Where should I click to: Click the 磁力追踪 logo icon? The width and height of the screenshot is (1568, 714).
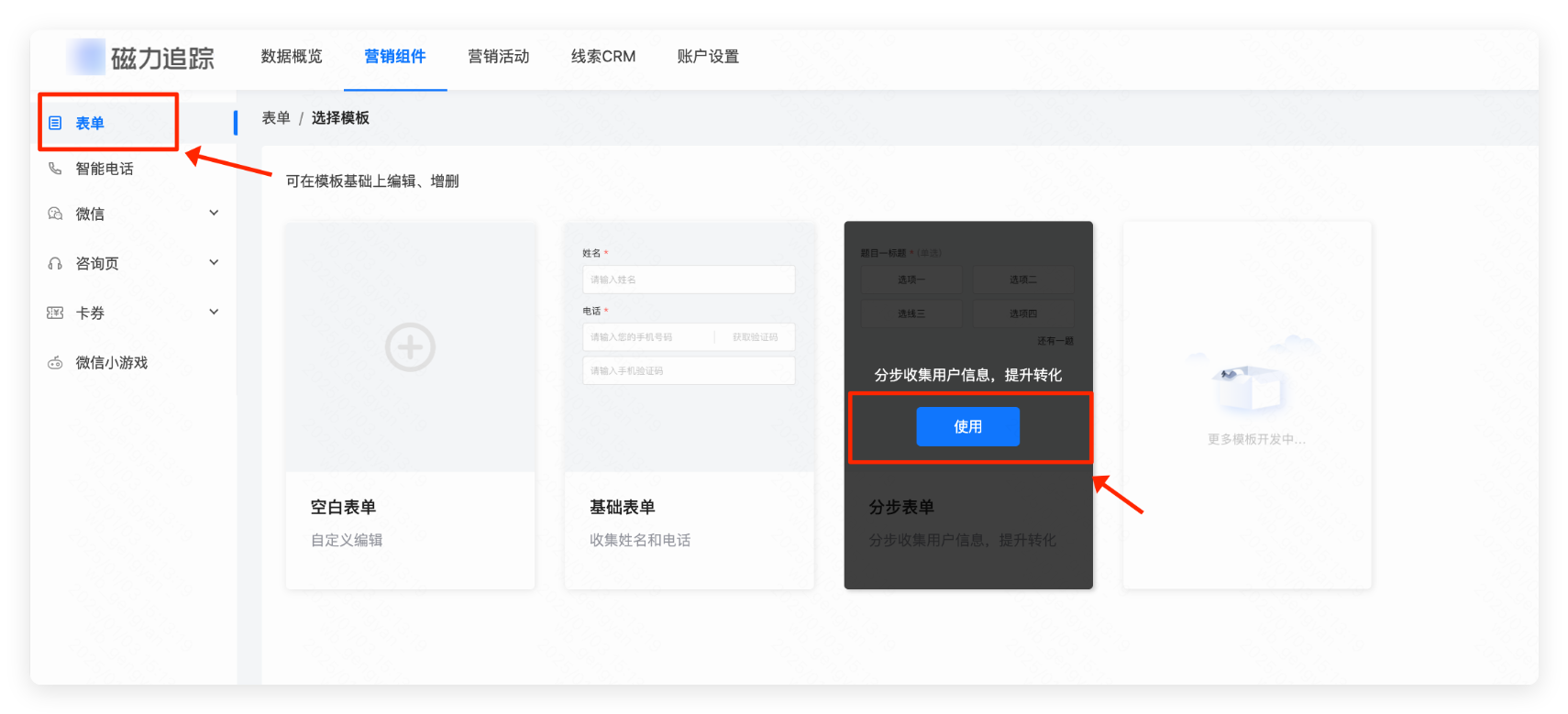(x=86, y=57)
